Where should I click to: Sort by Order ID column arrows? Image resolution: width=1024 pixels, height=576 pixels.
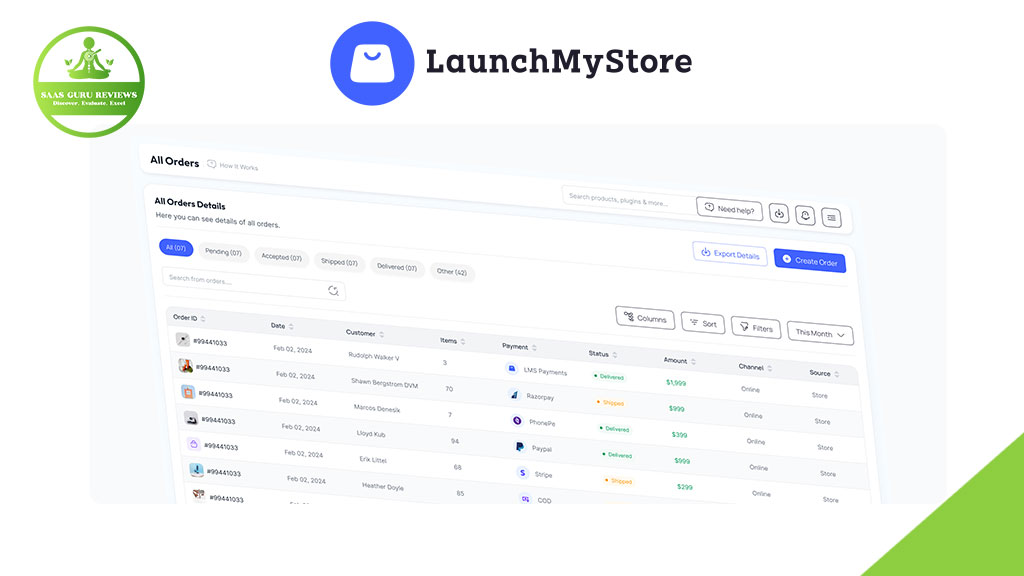[x=203, y=319]
